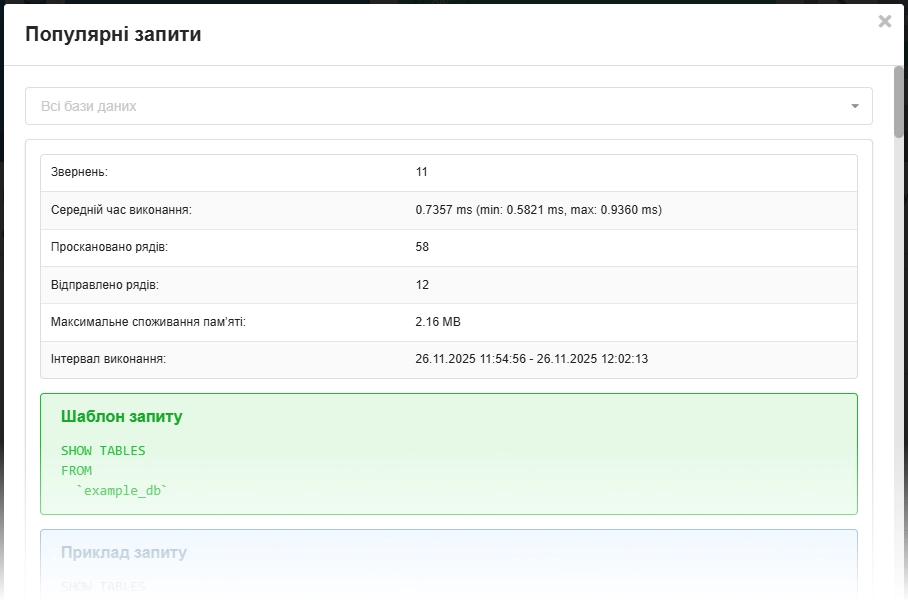Image resolution: width=908 pixels, height=600 pixels.
Task: Select the scanned rows value 58
Action: (422, 247)
